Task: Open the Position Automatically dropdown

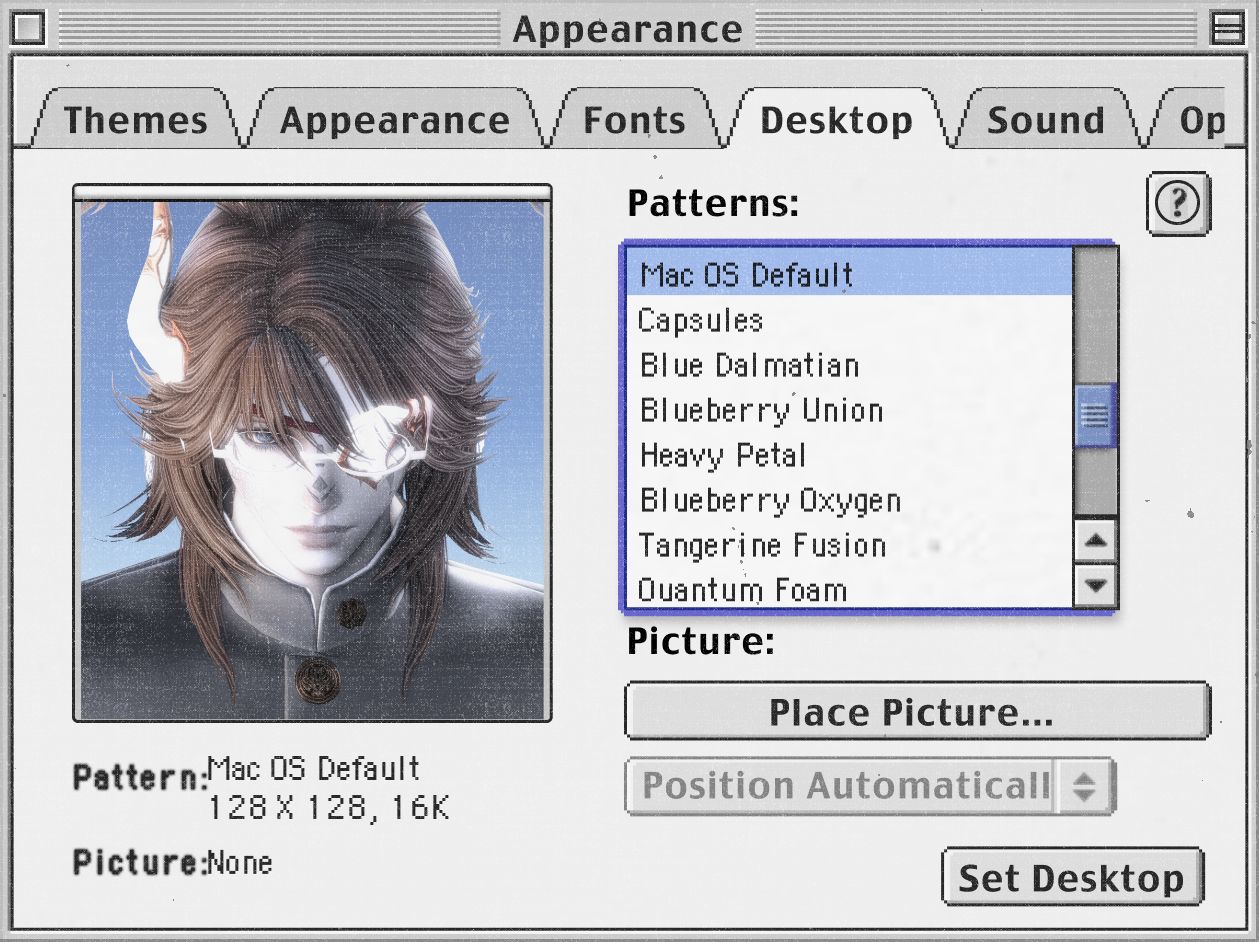Action: point(869,786)
